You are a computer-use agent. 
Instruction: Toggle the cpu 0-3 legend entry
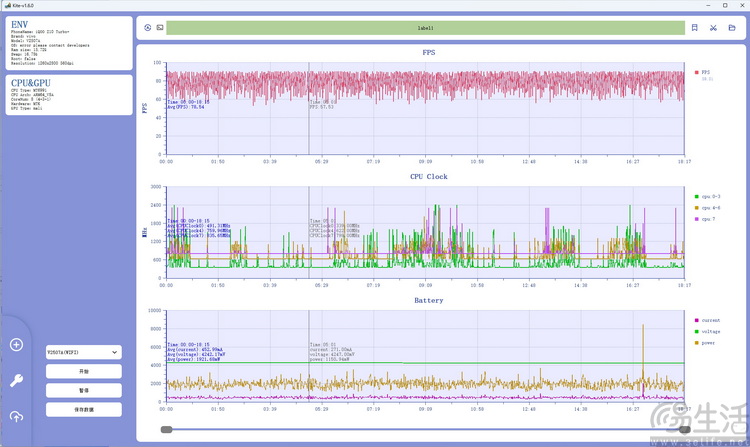click(707, 196)
